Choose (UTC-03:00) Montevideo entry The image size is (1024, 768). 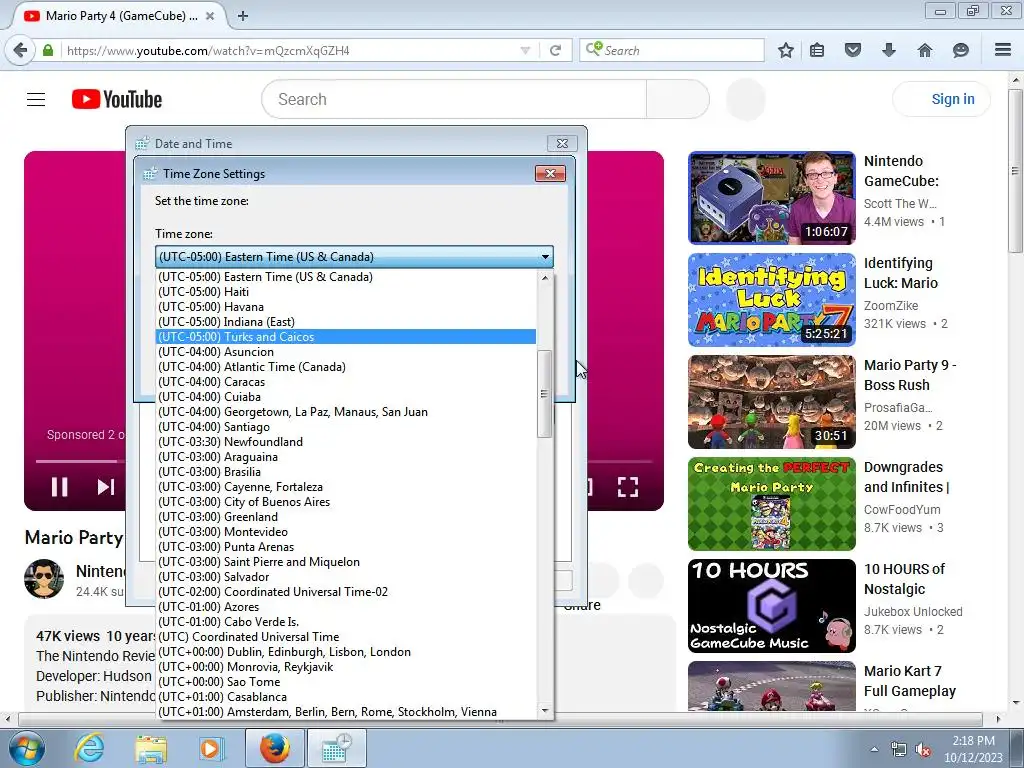[345, 532]
